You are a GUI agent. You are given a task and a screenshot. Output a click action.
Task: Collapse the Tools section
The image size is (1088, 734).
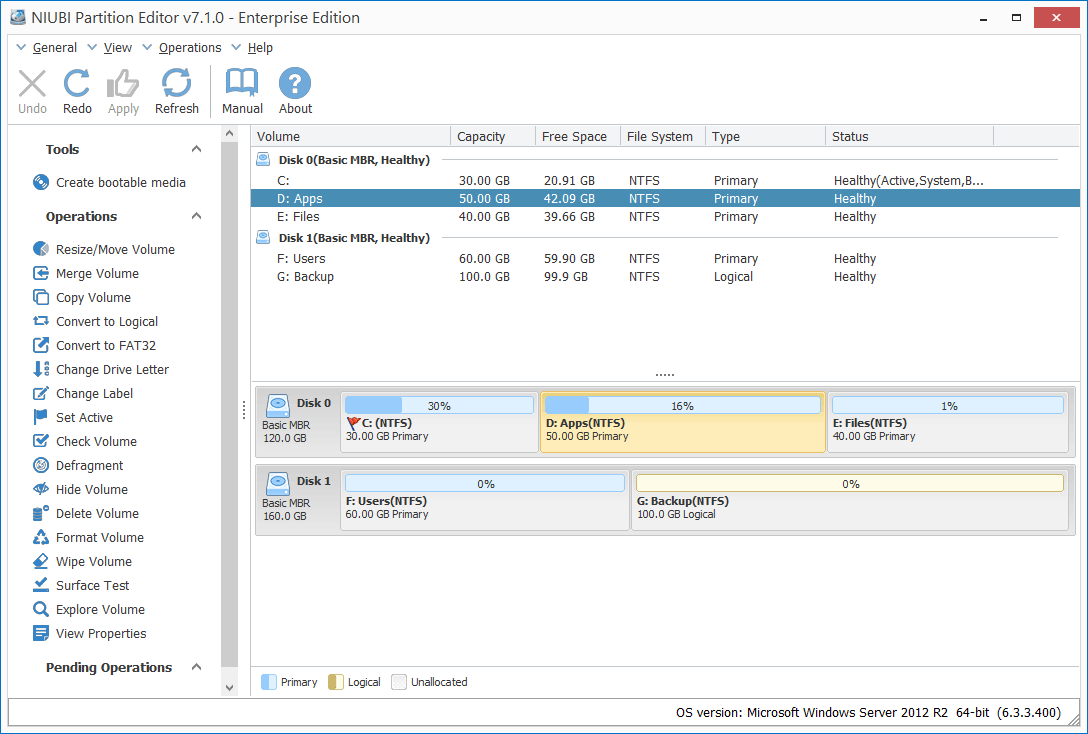coord(196,149)
